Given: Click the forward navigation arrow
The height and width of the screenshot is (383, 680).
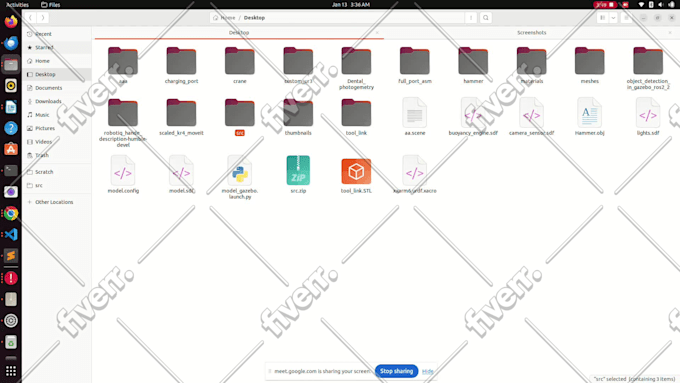Looking at the screenshot, I should pyautogui.click(x=42, y=18).
